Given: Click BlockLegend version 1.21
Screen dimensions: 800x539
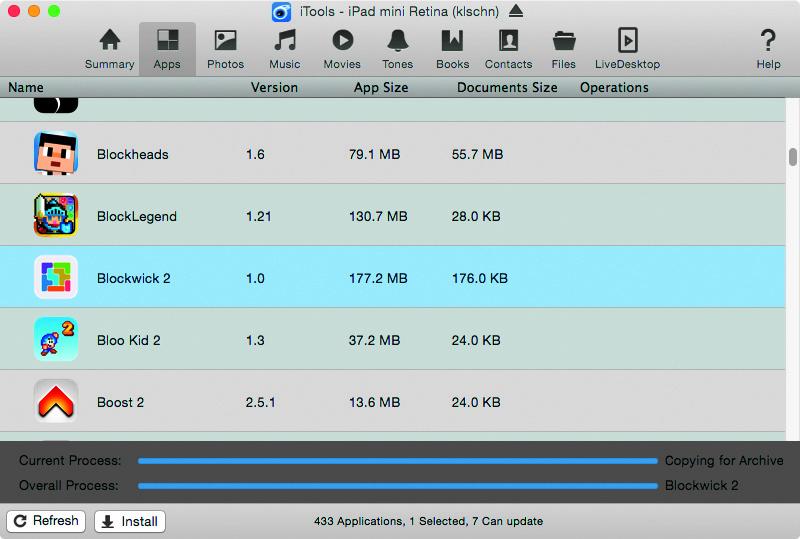Looking at the screenshot, I should (x=258, y=216).
